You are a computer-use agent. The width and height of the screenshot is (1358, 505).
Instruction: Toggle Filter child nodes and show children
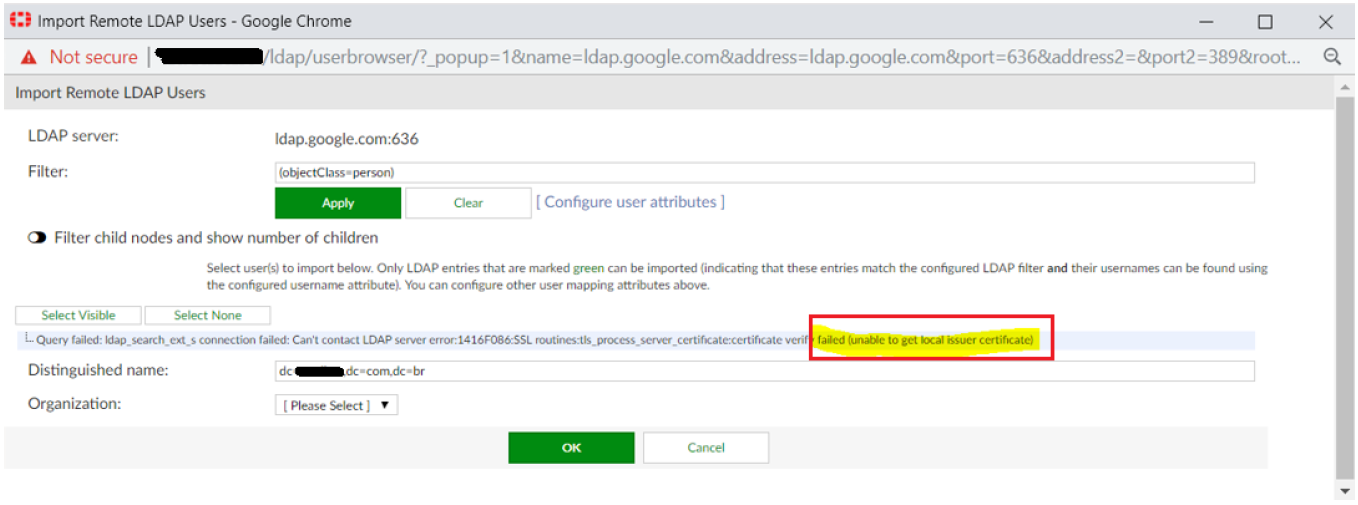(37, 238)
